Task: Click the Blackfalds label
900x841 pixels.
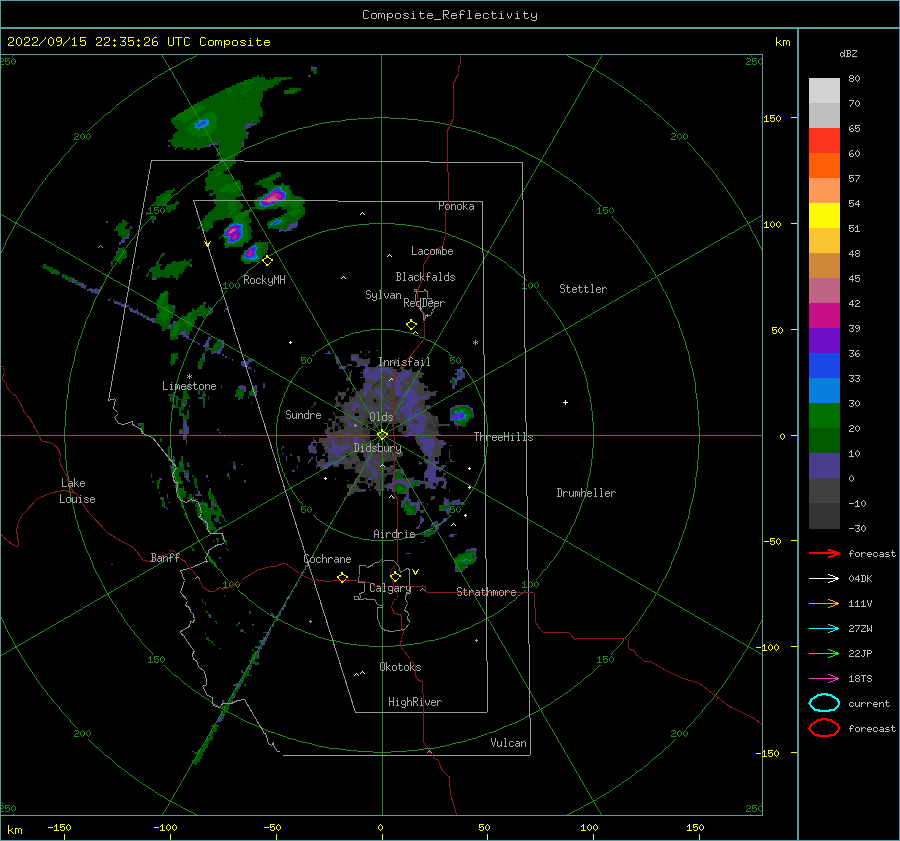Action: click(x=425, y=277)
